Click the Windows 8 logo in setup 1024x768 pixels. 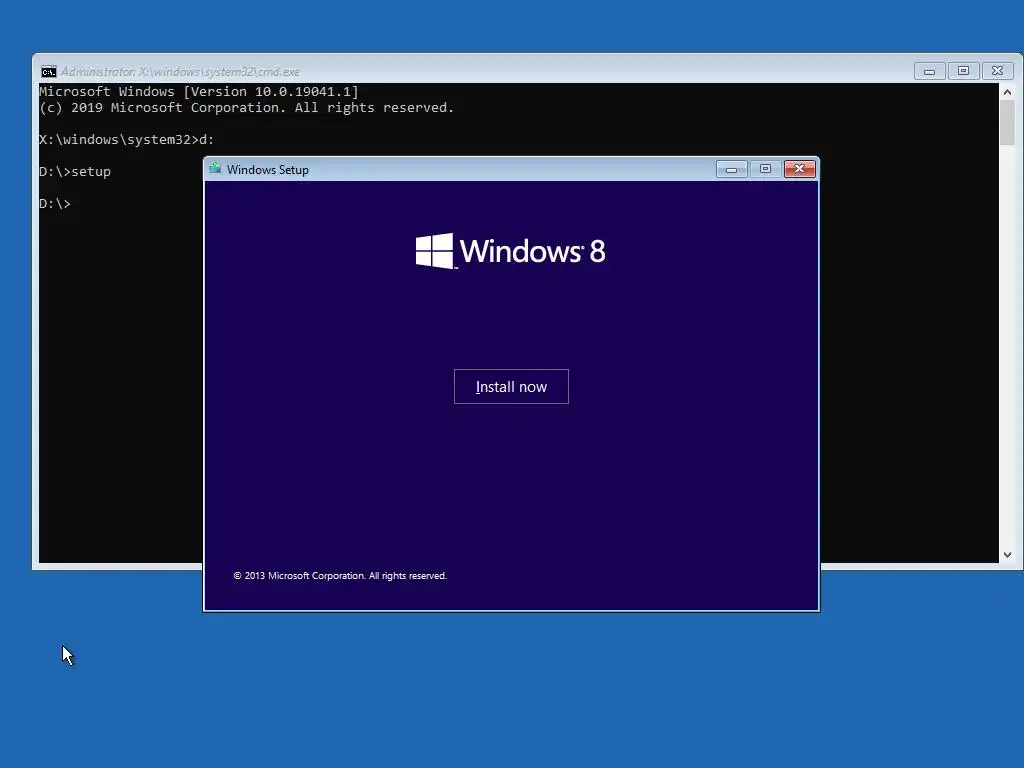(x=511, y=251)
